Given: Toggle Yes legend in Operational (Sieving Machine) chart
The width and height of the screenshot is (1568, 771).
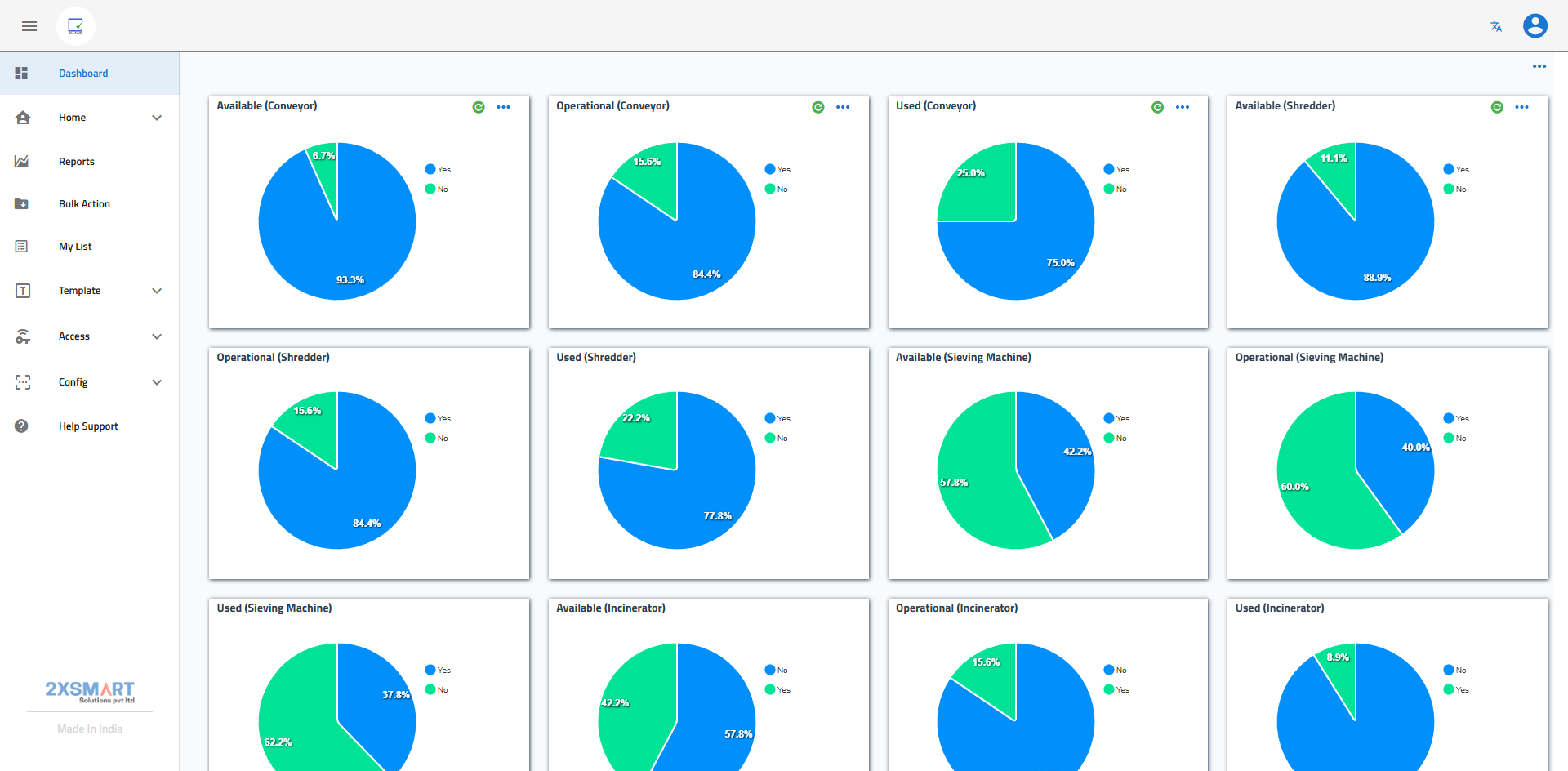Looking at the screenshot, I should click(x=1455, y=419).
